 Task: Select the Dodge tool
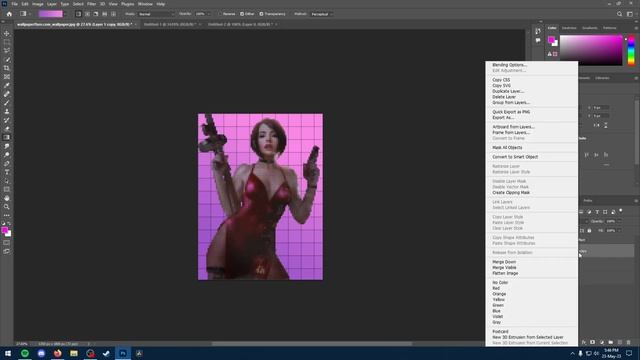(x=7, y=155)
